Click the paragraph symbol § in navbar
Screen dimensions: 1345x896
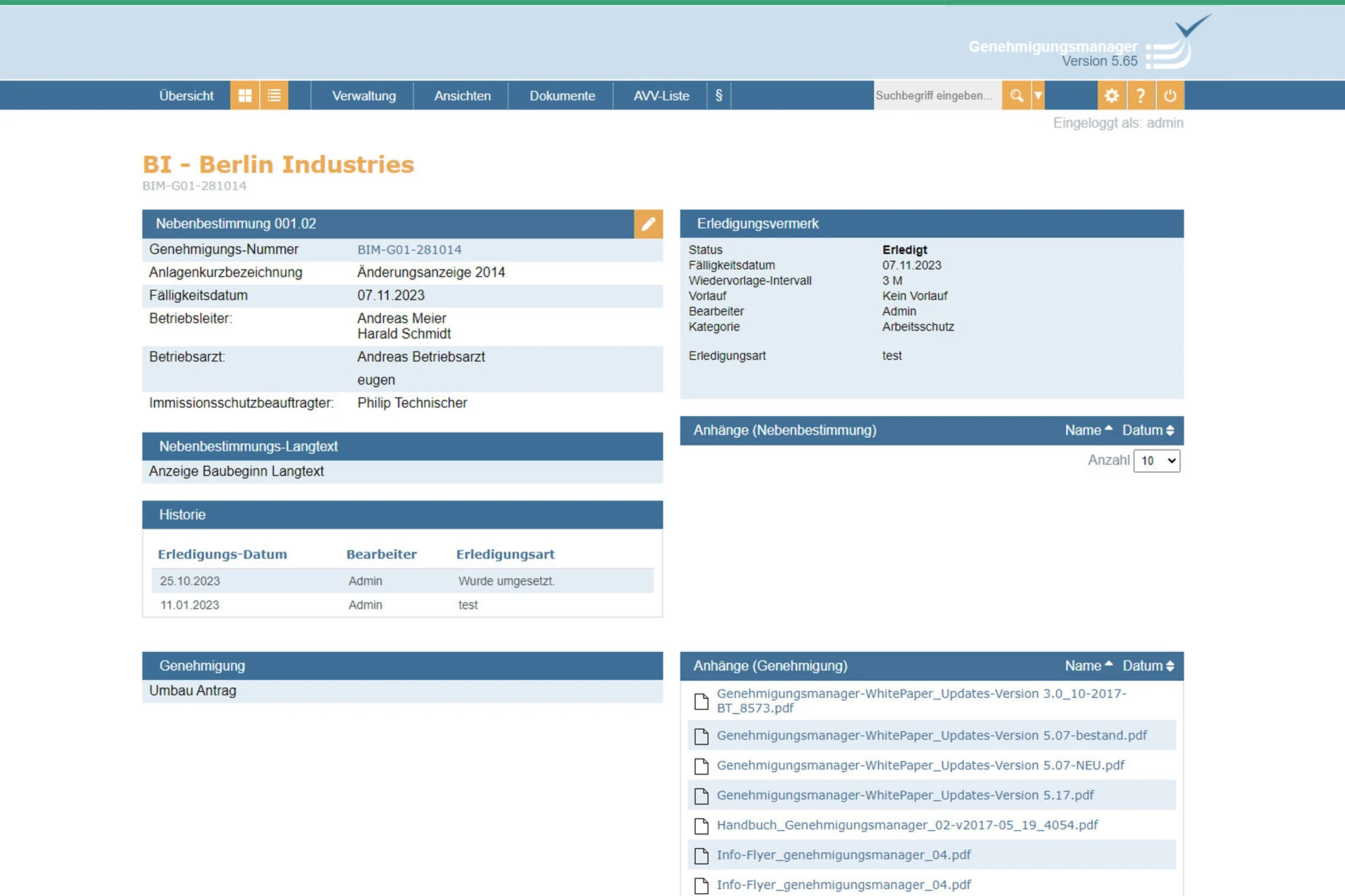coord(719,96)
